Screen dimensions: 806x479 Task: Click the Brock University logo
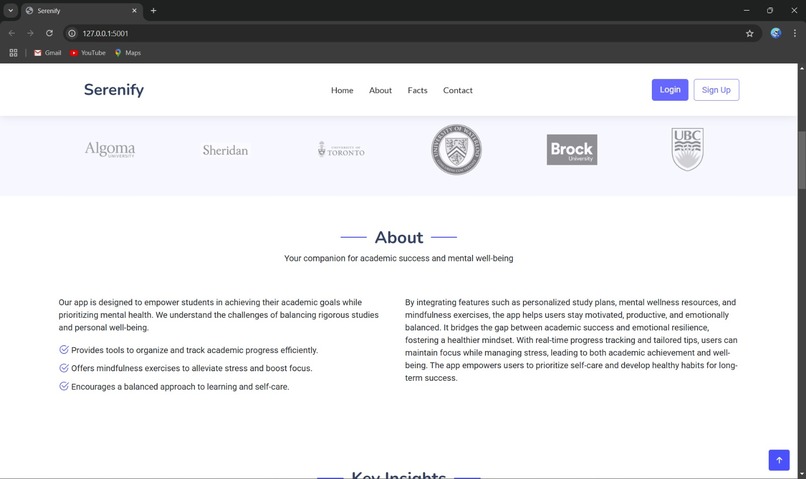tap(572, 150)
